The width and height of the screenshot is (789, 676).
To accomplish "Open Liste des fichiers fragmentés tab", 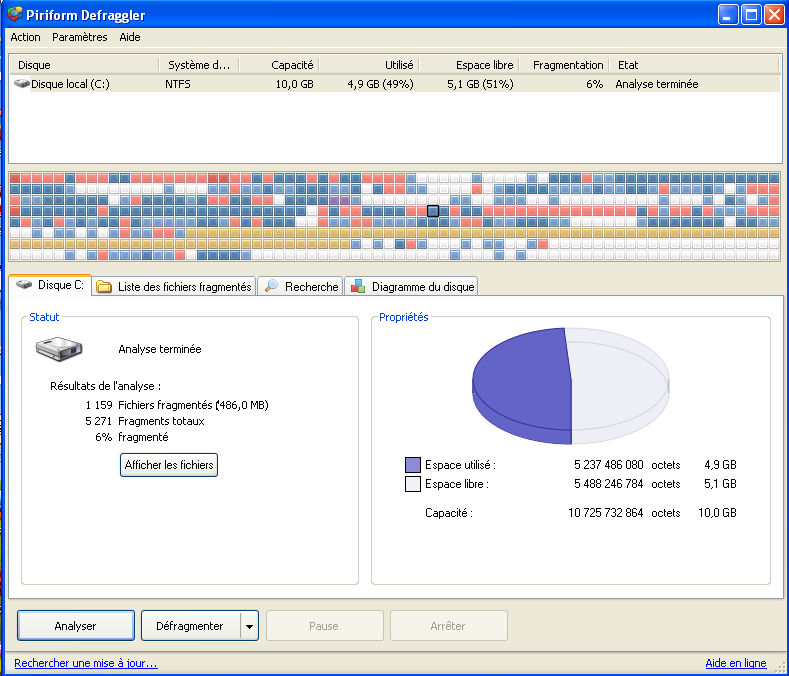I will coord(174,286).
